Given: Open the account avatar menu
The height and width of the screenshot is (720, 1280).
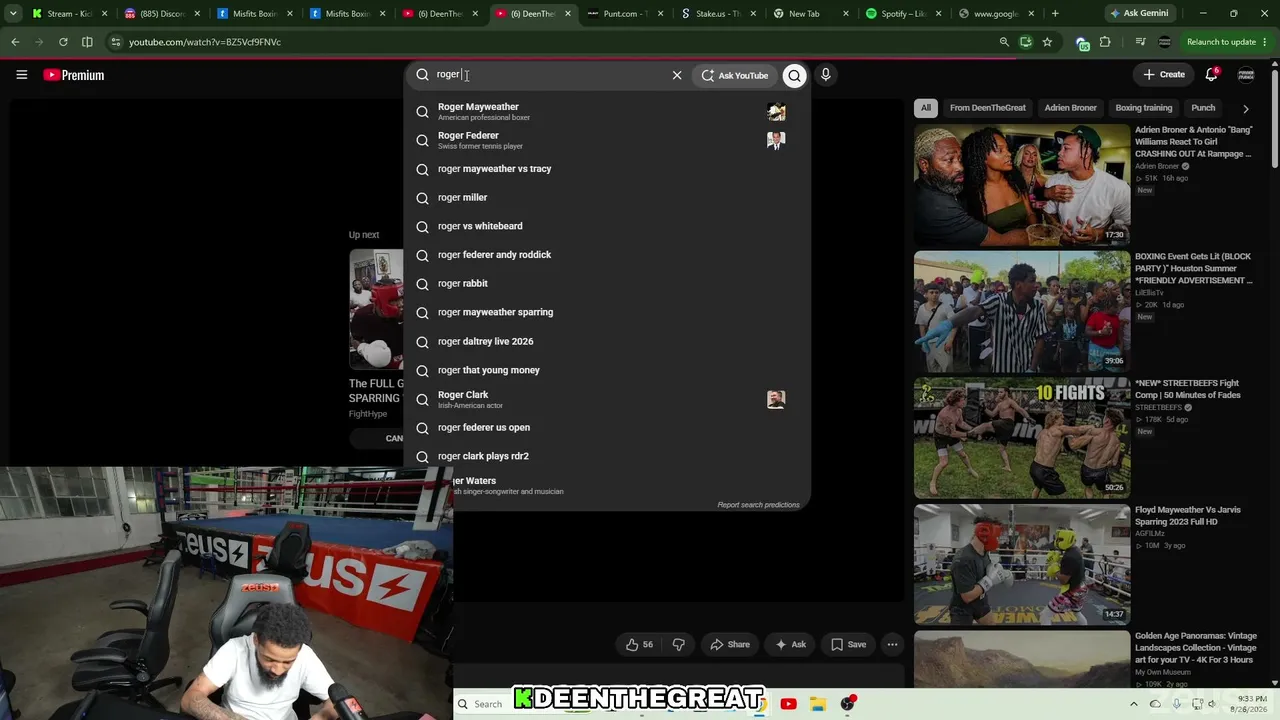Looking at the screenshot, I should 1246,75.
